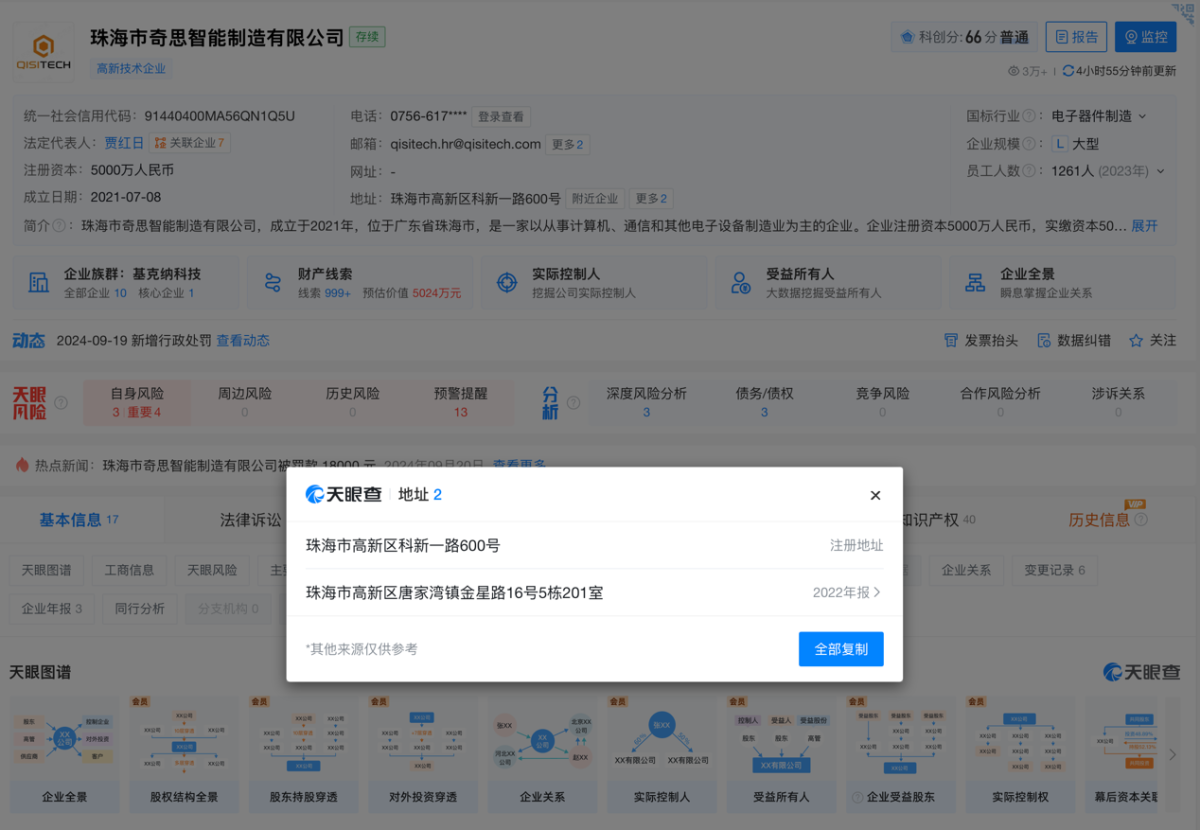This screenshot has width=1200, height=830.
Task: Open the 企业族群 基克纳科技 card
Action: 124,282
